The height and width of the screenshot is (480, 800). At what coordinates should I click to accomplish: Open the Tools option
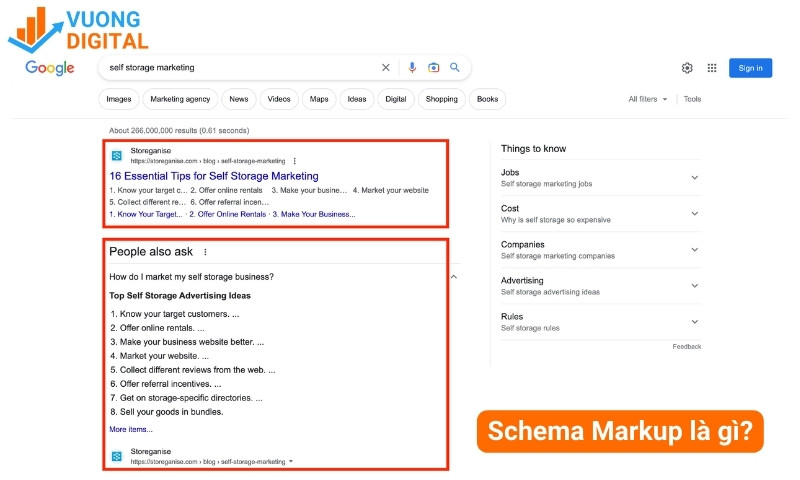tap(692, 99)
